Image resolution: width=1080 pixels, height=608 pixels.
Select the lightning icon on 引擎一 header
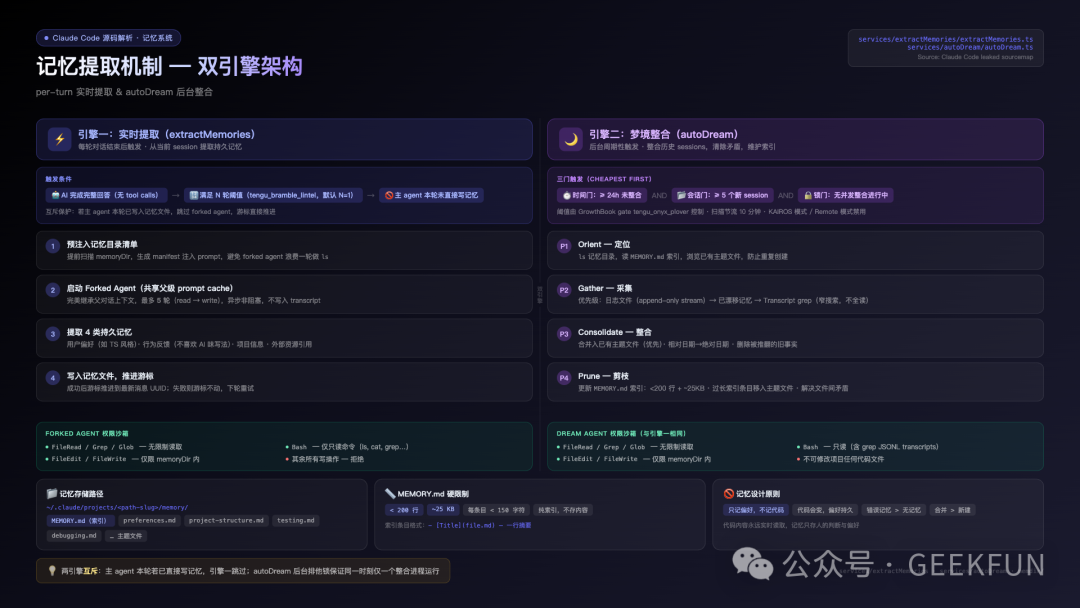(58, 140)
